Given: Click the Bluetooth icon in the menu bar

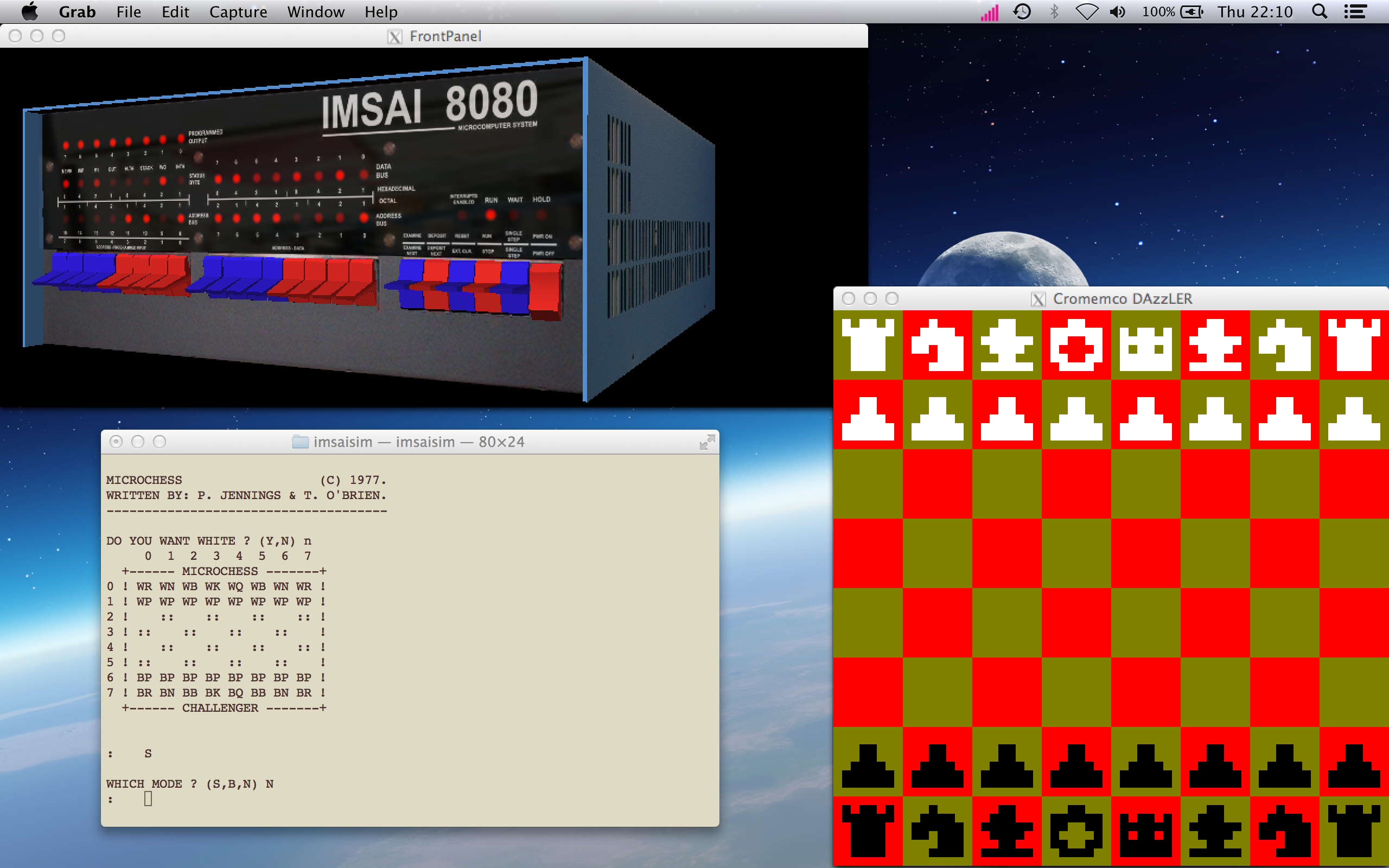Looking at the screenshot, I should coord(1055,11).
